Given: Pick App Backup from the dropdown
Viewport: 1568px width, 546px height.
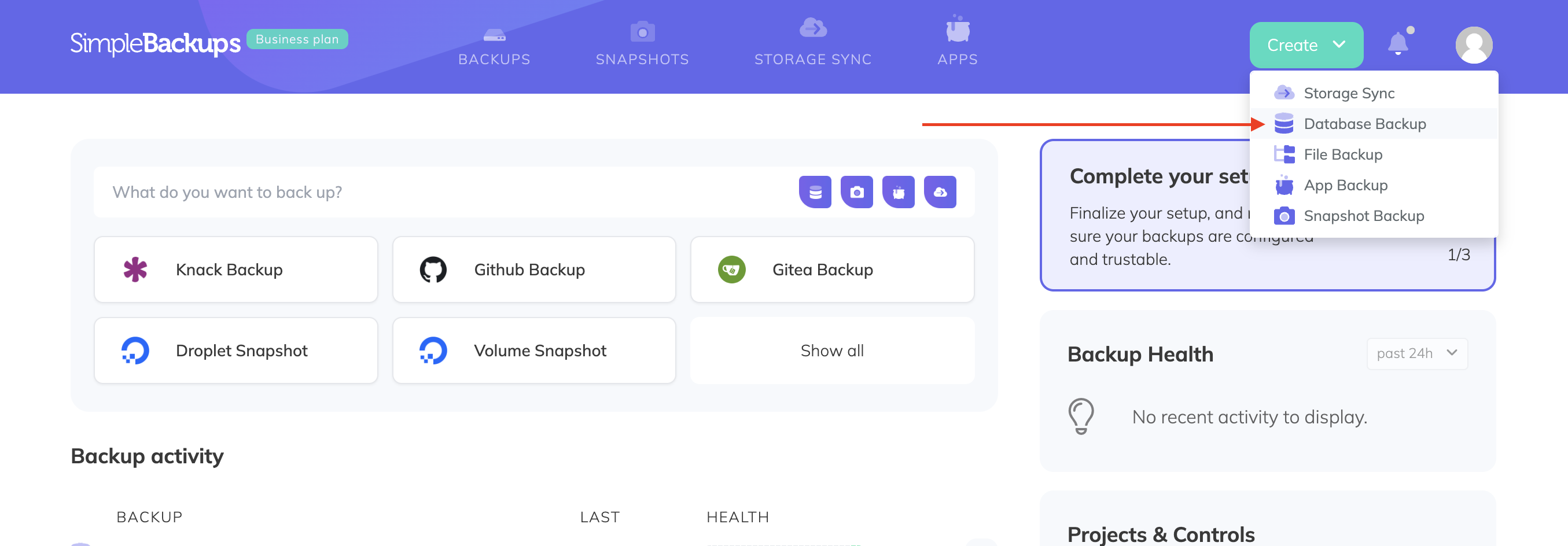Looking at the screenshot, I should (1345, 185).
